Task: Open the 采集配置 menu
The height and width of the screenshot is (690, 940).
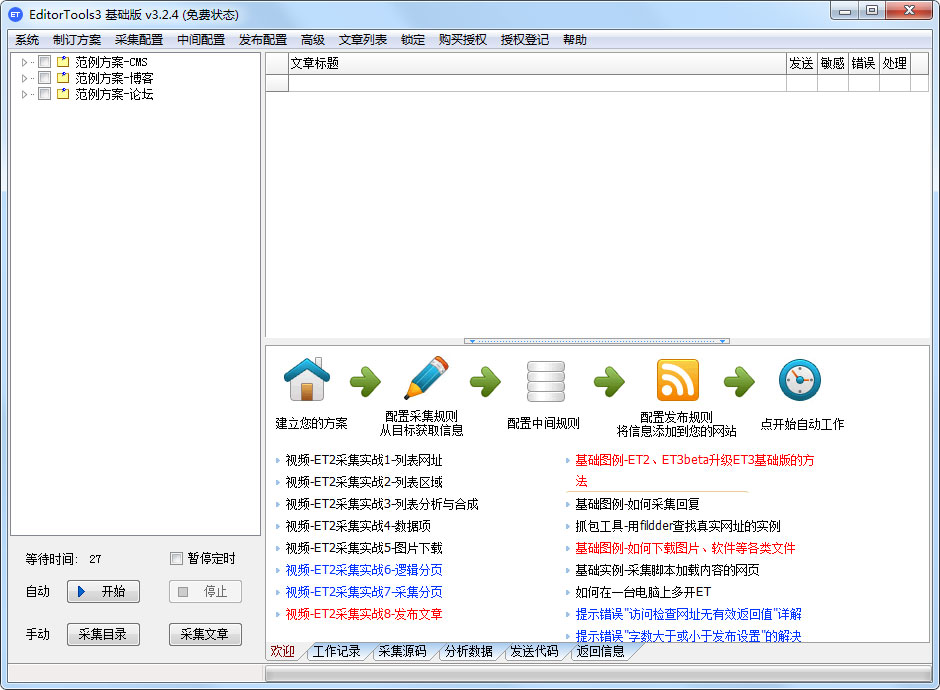Action: 139,40
